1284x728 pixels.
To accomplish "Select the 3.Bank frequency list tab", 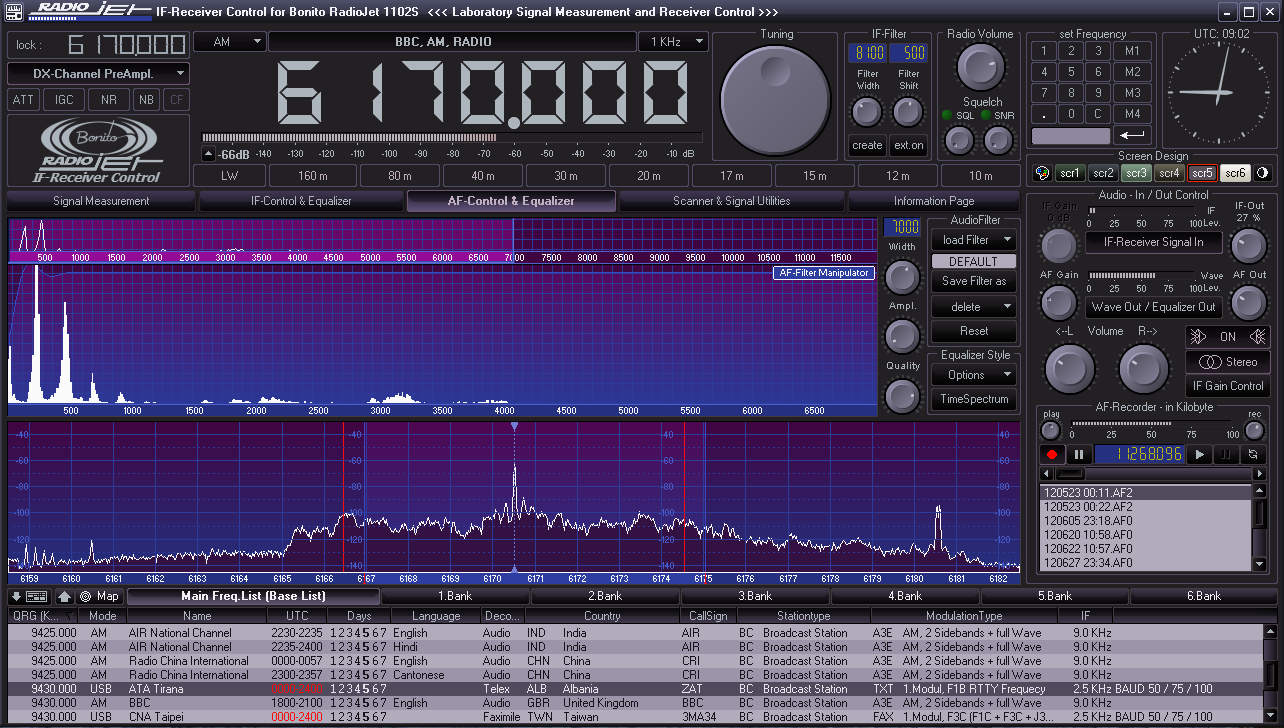I will point(755,596).
